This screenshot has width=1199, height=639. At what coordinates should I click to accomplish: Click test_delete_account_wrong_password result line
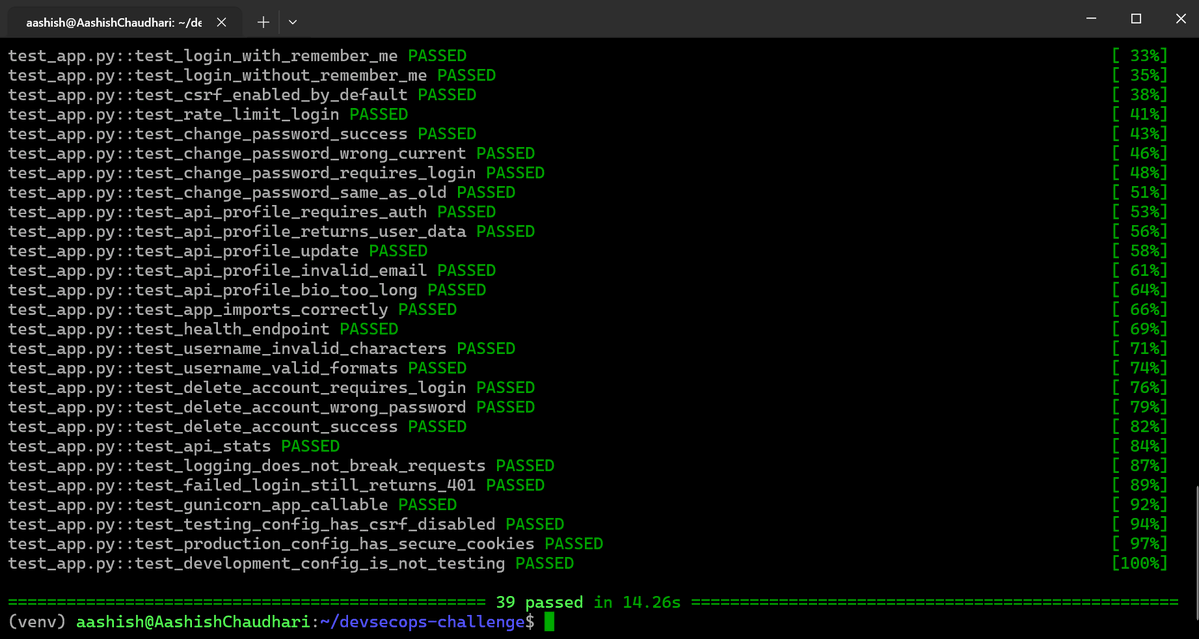pos(271,407)
